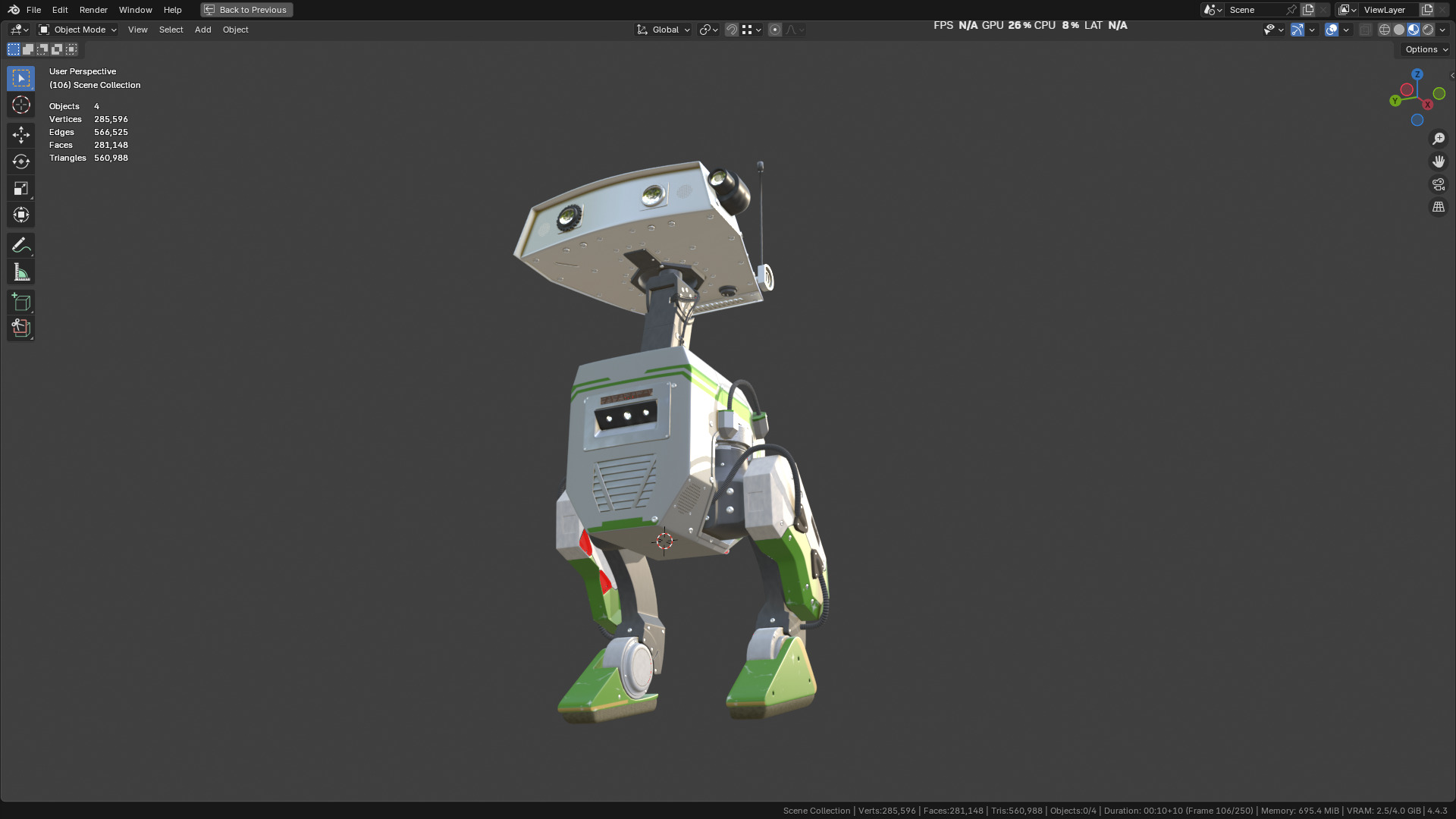Expand the Options dropdown
The width and height of the screenshot is (1456, 819).
[1426, 49]
